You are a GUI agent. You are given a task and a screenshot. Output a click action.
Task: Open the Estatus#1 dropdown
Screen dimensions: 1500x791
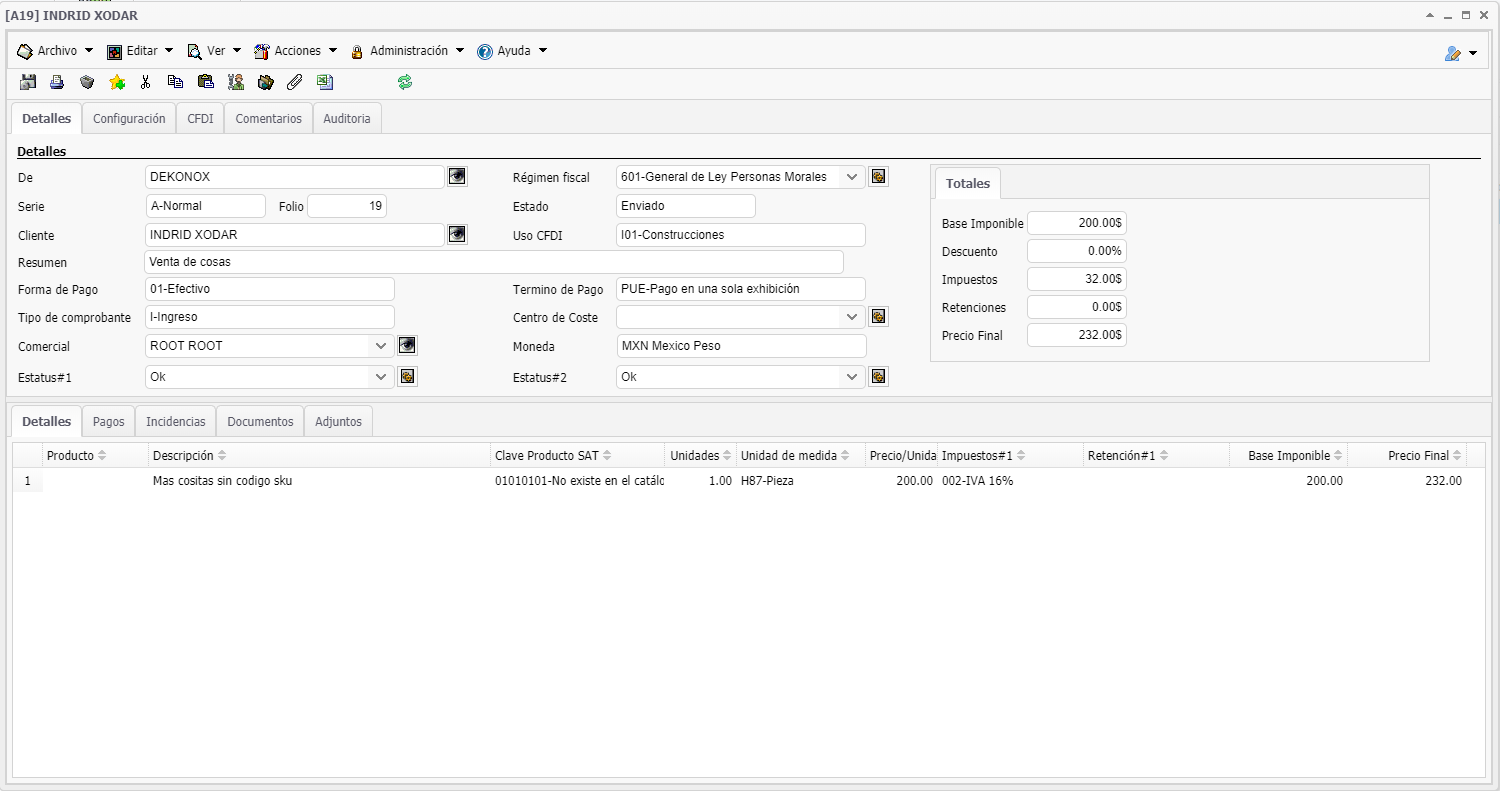(381, 377)
